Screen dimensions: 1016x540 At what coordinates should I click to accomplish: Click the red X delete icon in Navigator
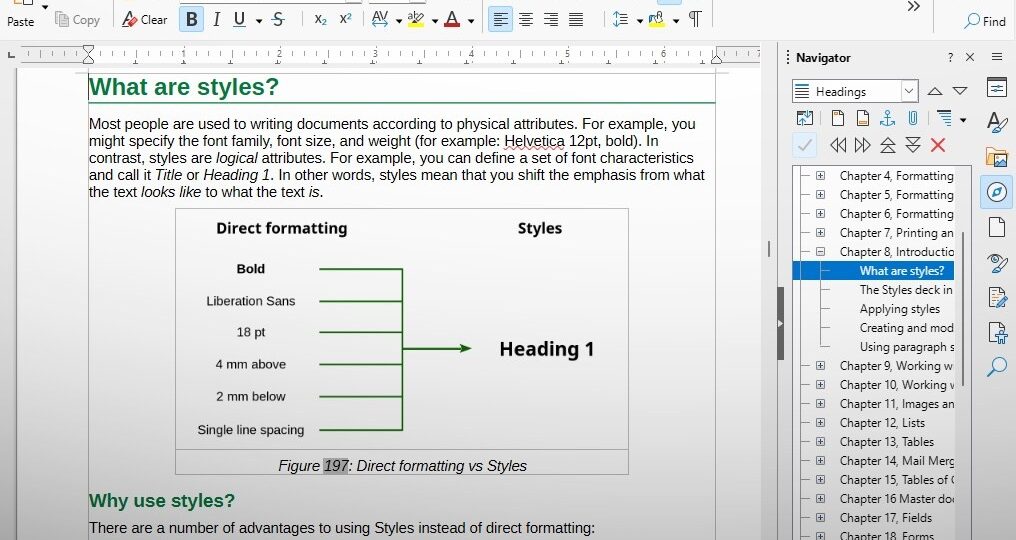tap(938, 145)
